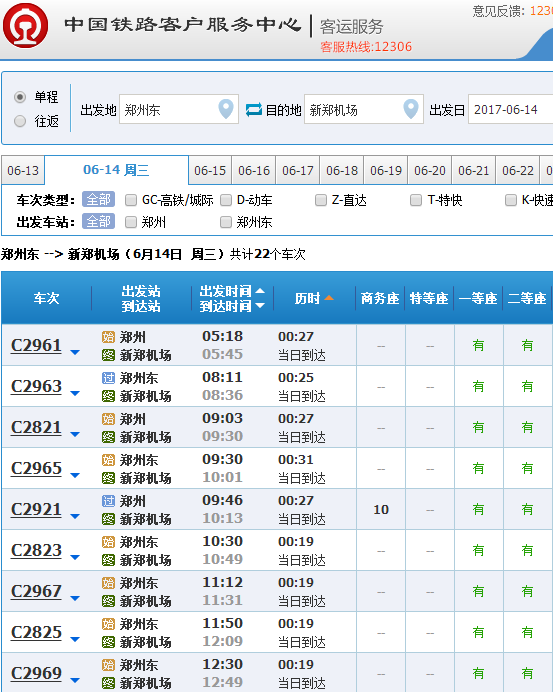Image resolution: width=553 pixels, height=692 pixels.
Task: Check the GC-高铁/城际 train type box
Action: (131, 200)
